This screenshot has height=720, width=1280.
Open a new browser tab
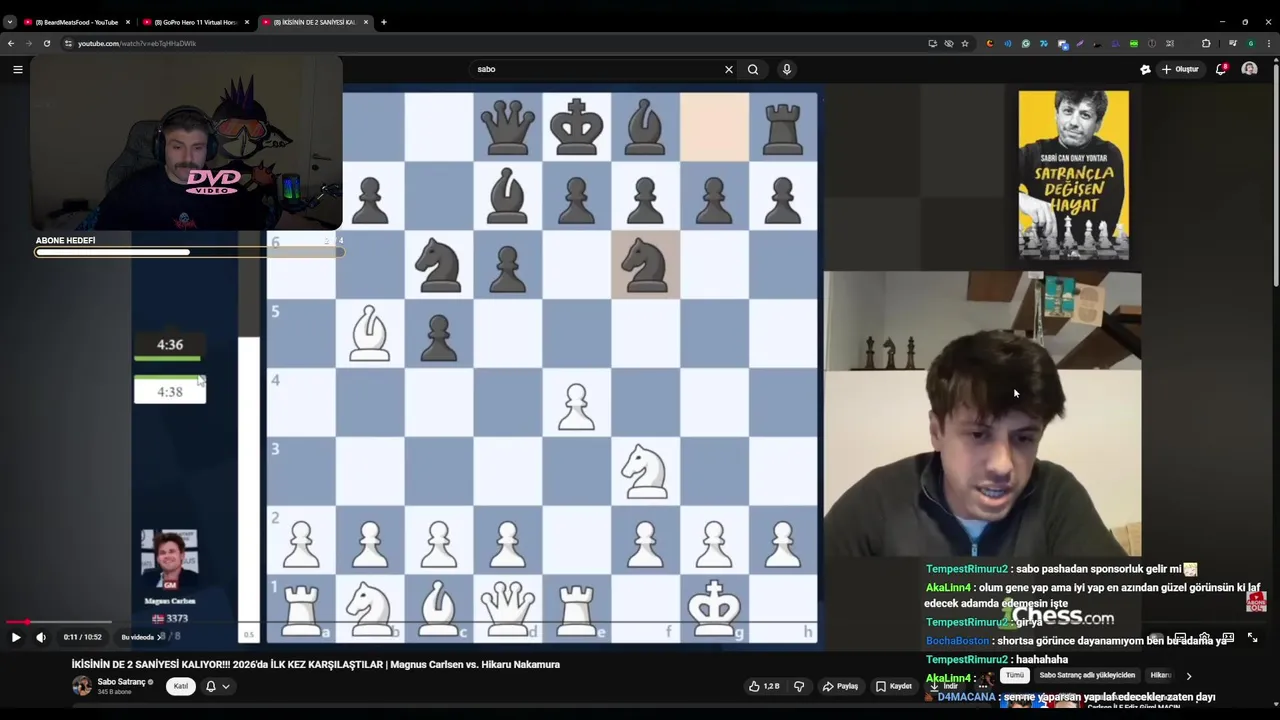384,22
